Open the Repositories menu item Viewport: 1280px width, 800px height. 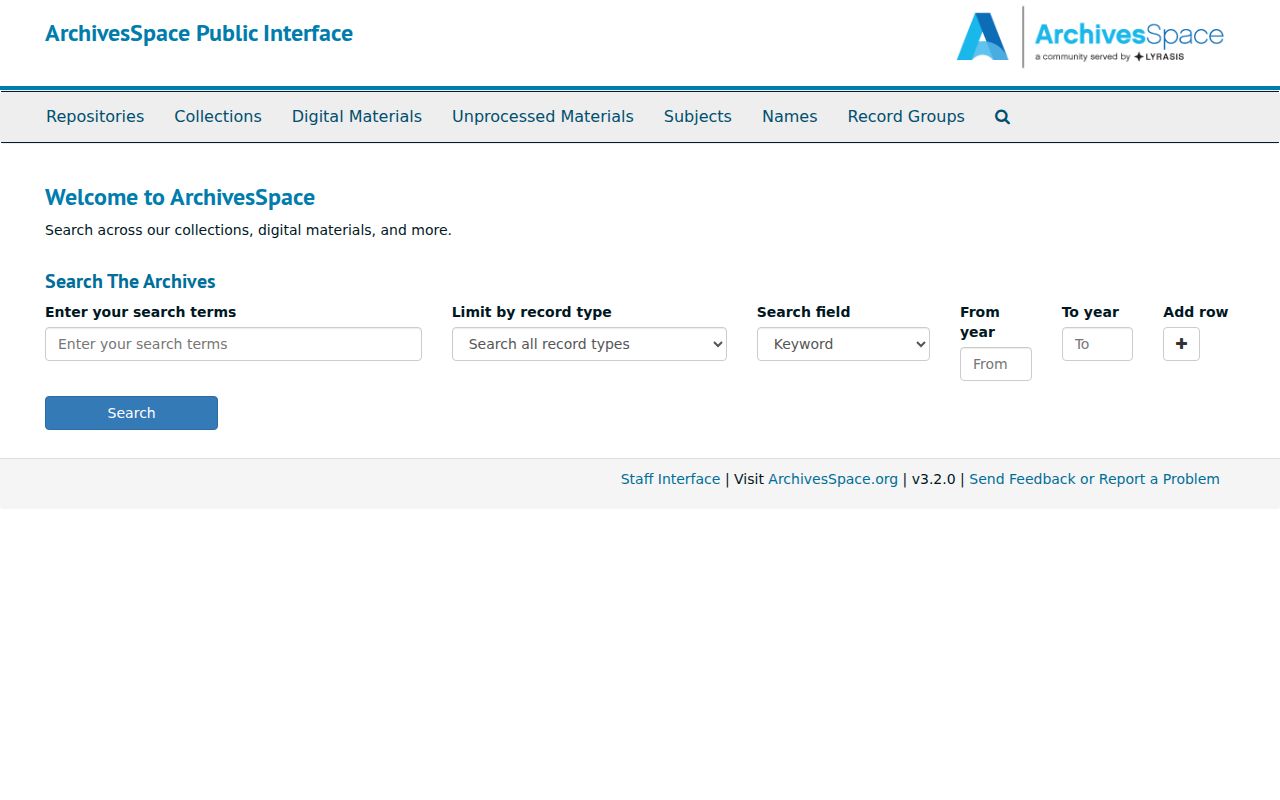point(95,117)
